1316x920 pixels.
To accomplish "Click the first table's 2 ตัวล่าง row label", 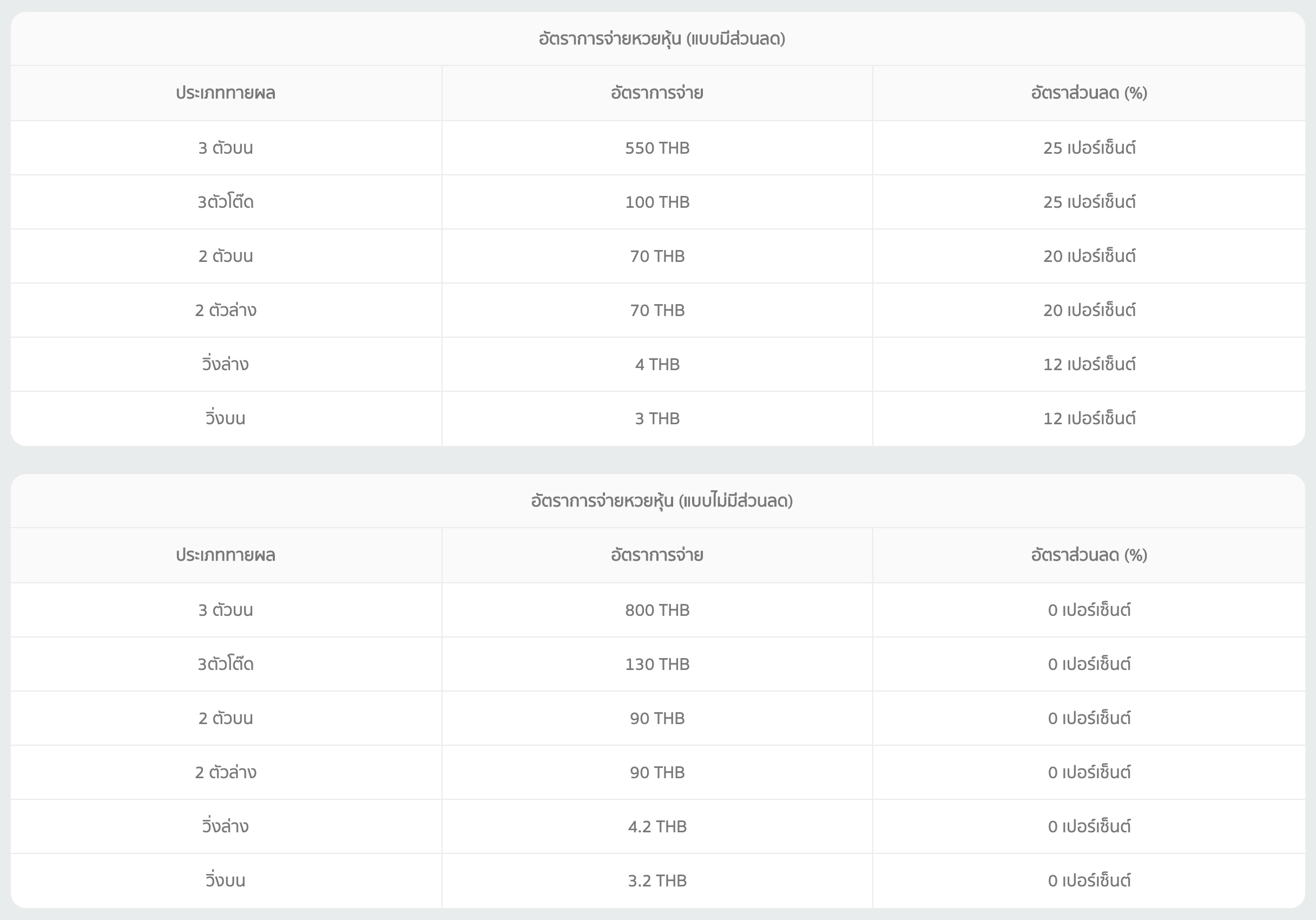I will [225, 310].
